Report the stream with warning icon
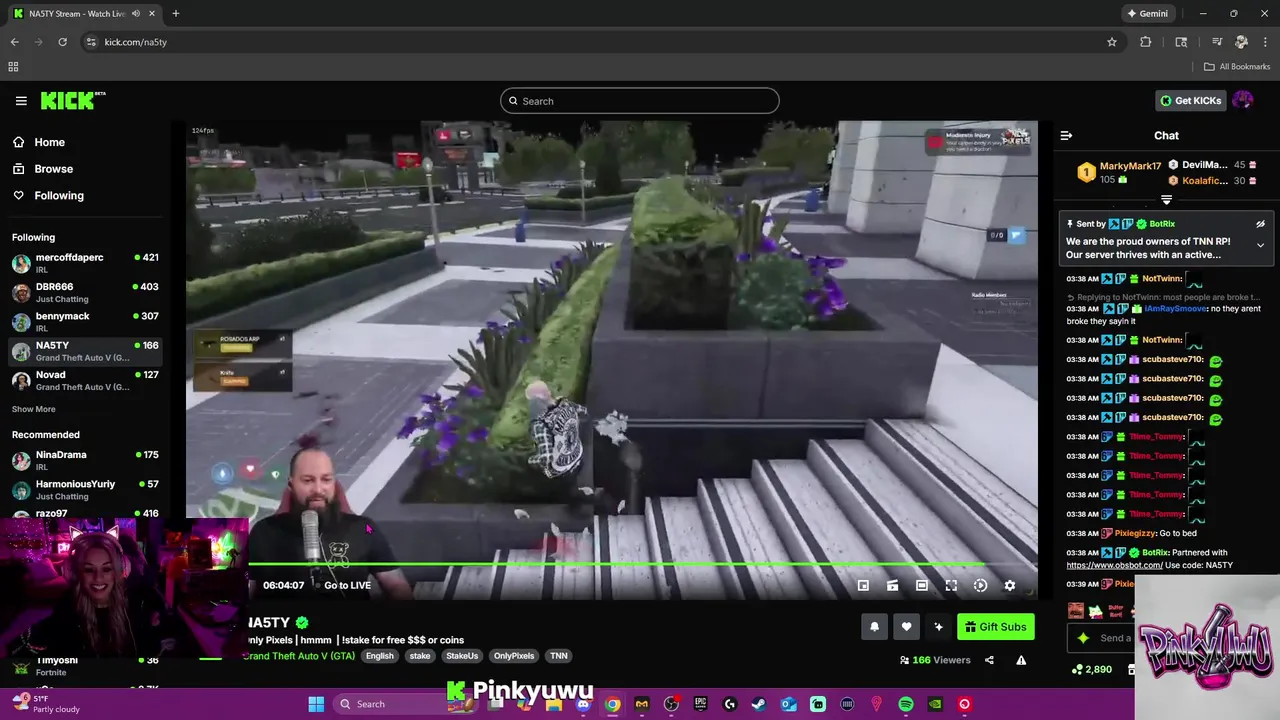1280x720 pixels. [1021, 660]
